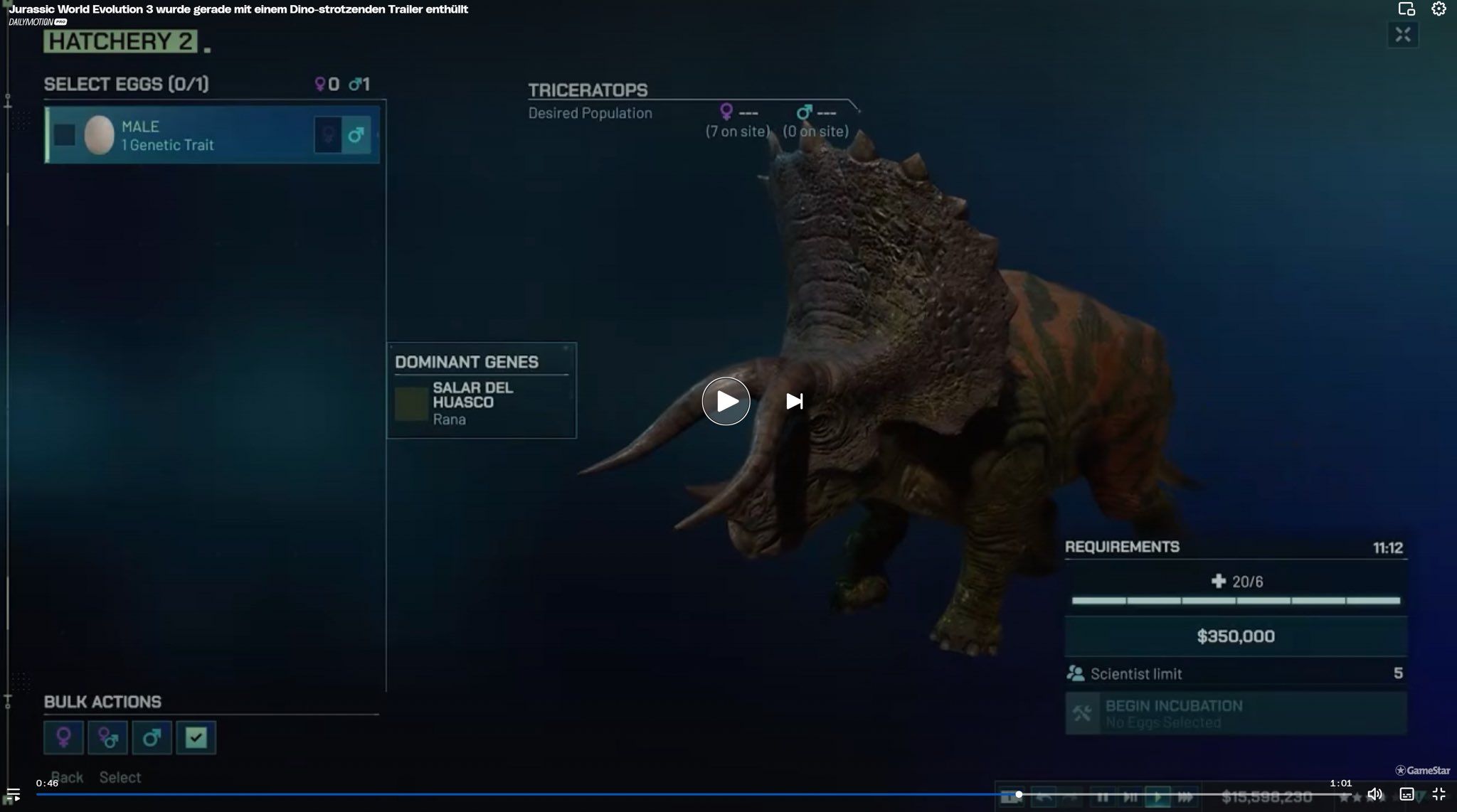Screen dimensions: 1457x812
Task: Set the MALE egg's gender to male
Action: 356,134
